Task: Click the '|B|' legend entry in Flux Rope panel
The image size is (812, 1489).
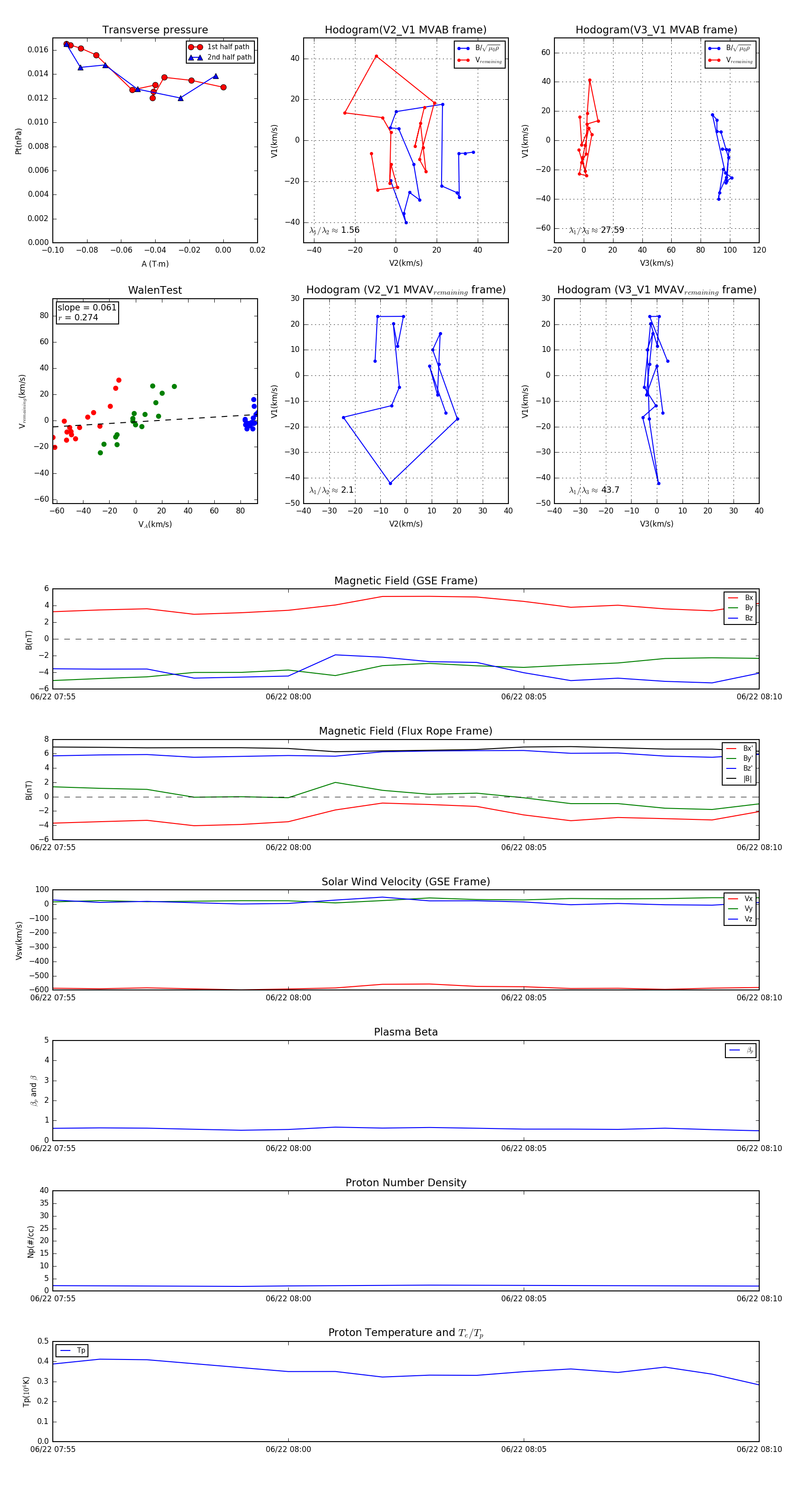Action: pos(740,779)
